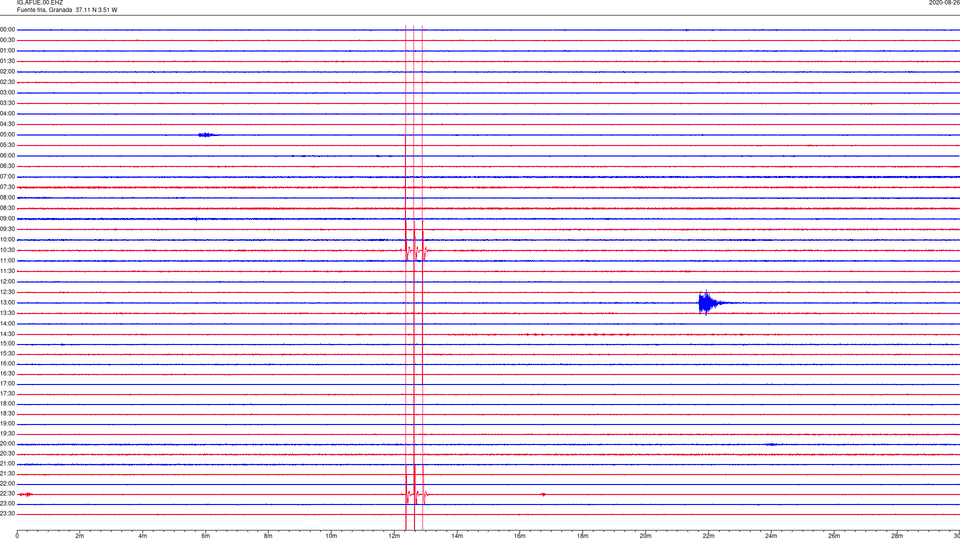Click the 22m axis tick label
This screenshot has height=540, width=960.
pos(708,536)
